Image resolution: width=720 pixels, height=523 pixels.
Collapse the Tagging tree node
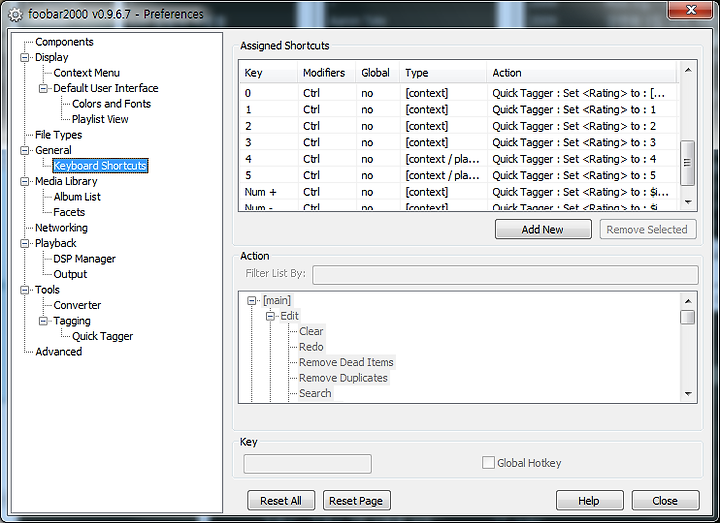point(43,321)
